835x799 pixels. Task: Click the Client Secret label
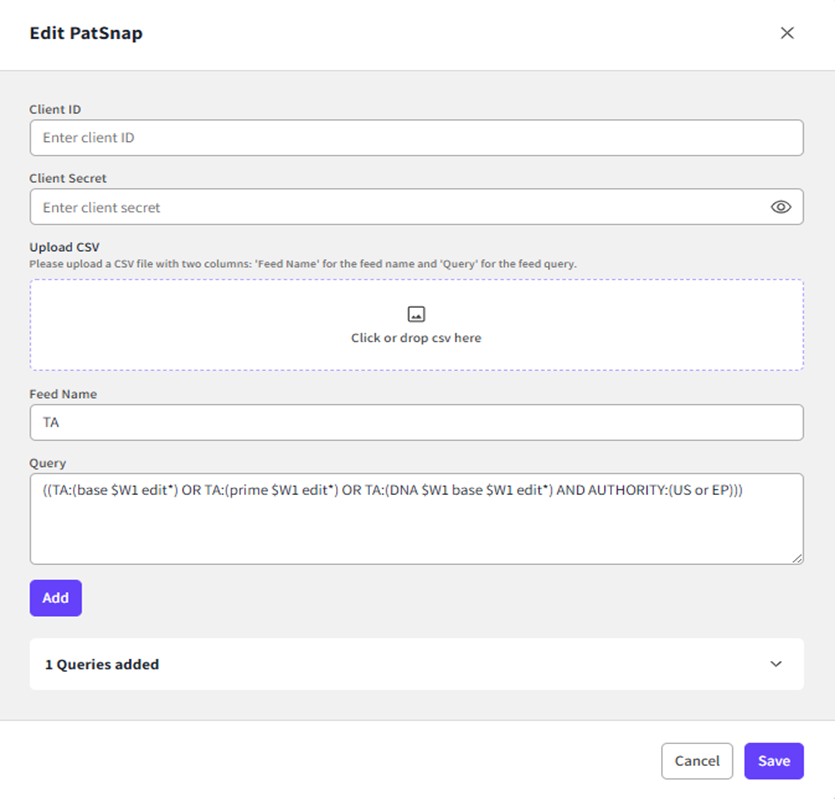pos(68,178)
